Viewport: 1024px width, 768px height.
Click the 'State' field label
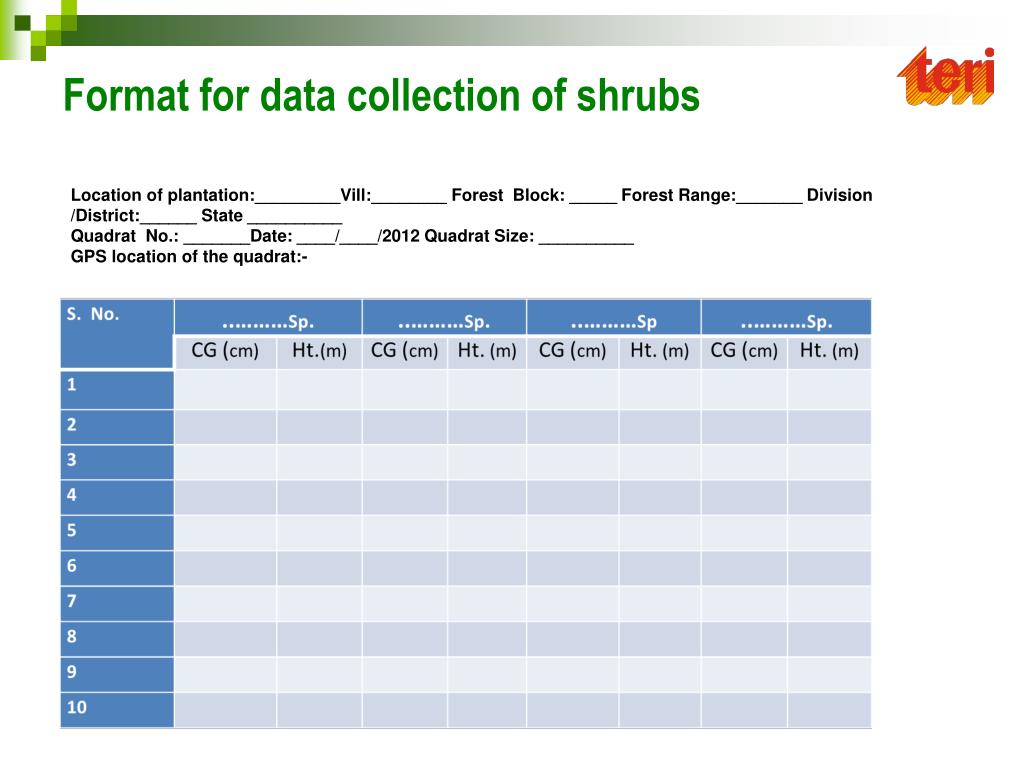pyautogui.click(x=222, y=216)
